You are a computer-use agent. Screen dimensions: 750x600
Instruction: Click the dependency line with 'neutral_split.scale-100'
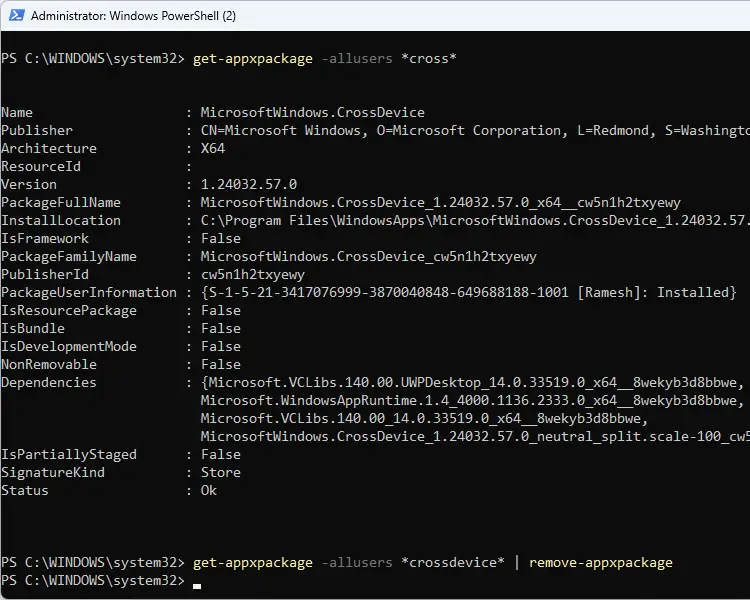coord(475,436)
